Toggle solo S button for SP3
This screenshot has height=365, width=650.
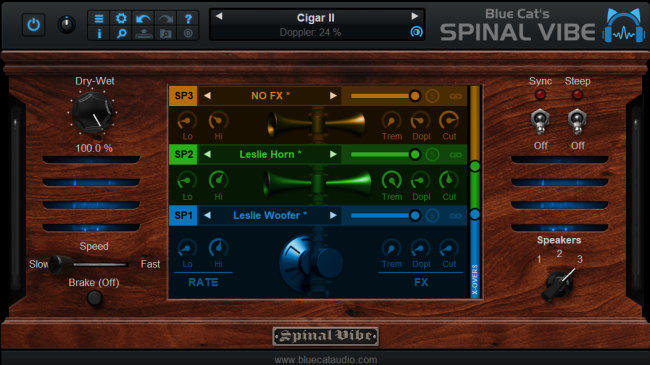pyautogui.click(x=432, y=96)
